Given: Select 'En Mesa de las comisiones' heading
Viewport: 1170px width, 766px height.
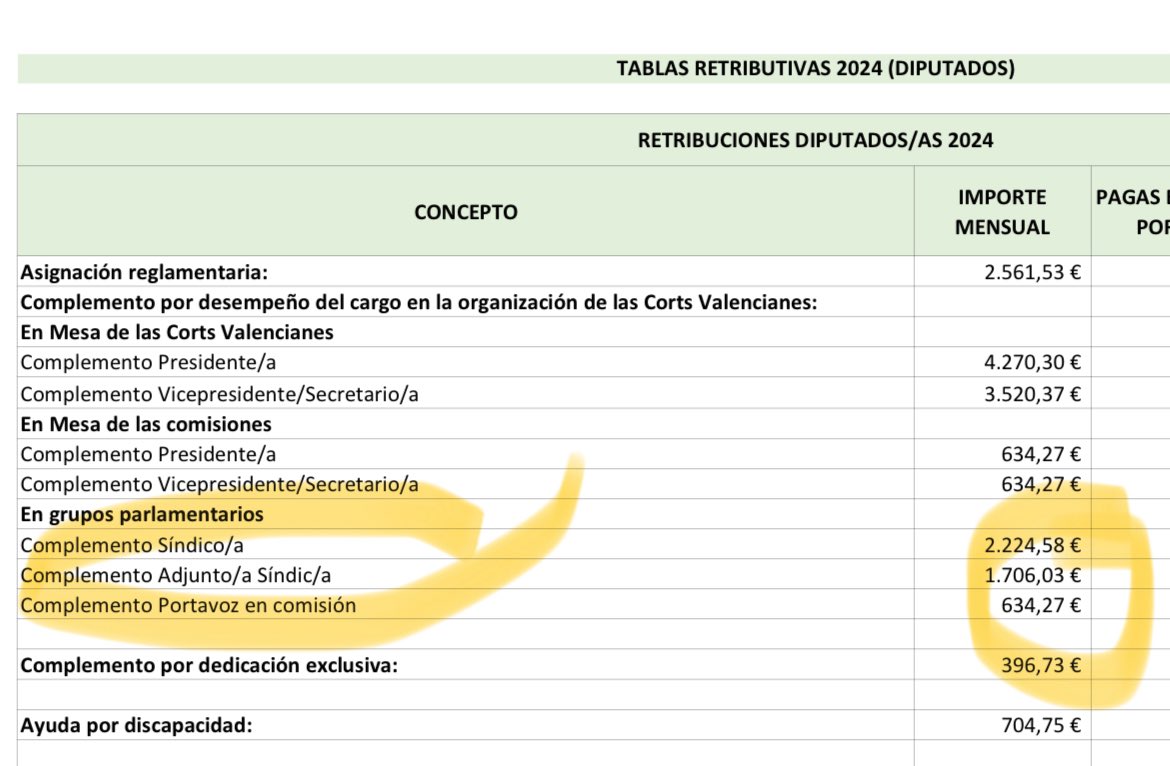Looking at the screenshot, I should [x=146, y=424].
